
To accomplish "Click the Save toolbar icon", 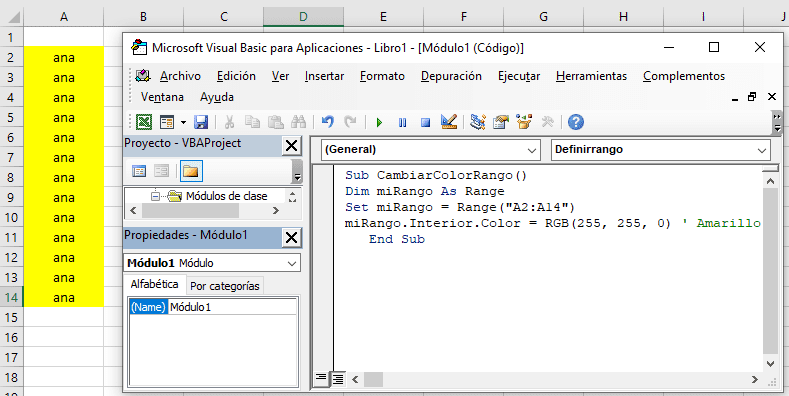I will (x=201, y=122).
